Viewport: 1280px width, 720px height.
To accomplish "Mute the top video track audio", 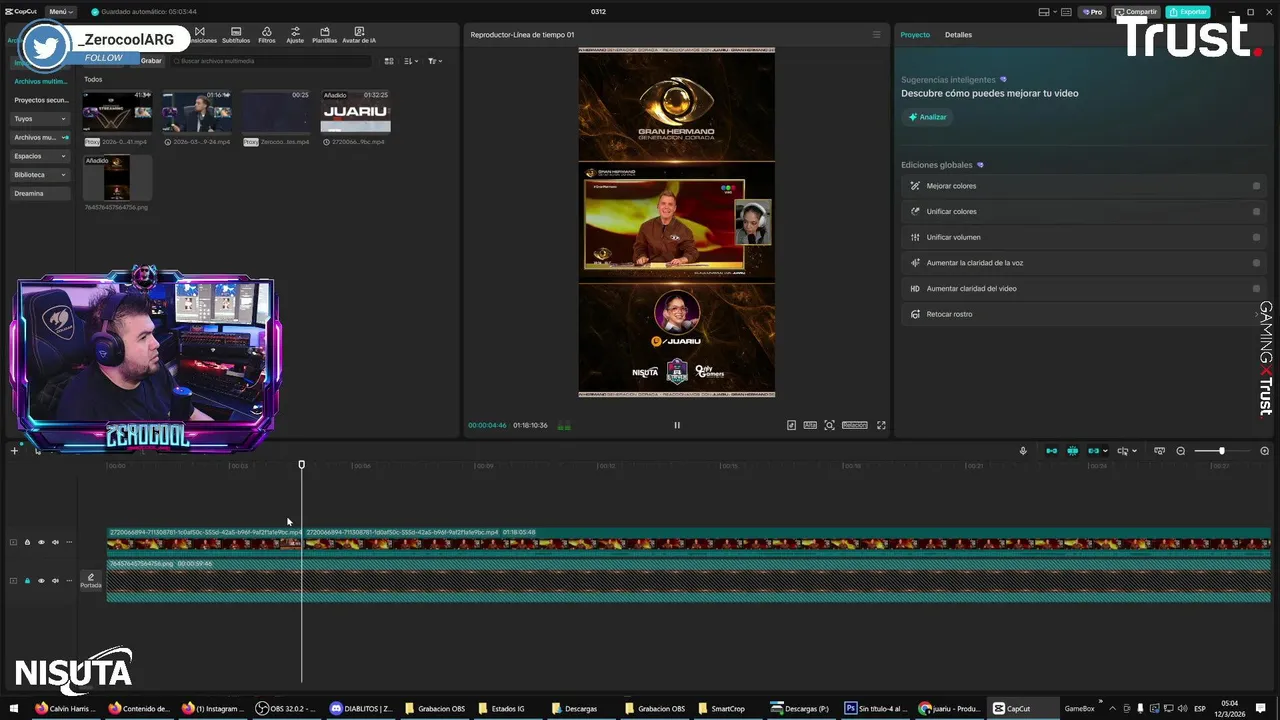I will 55,542.
